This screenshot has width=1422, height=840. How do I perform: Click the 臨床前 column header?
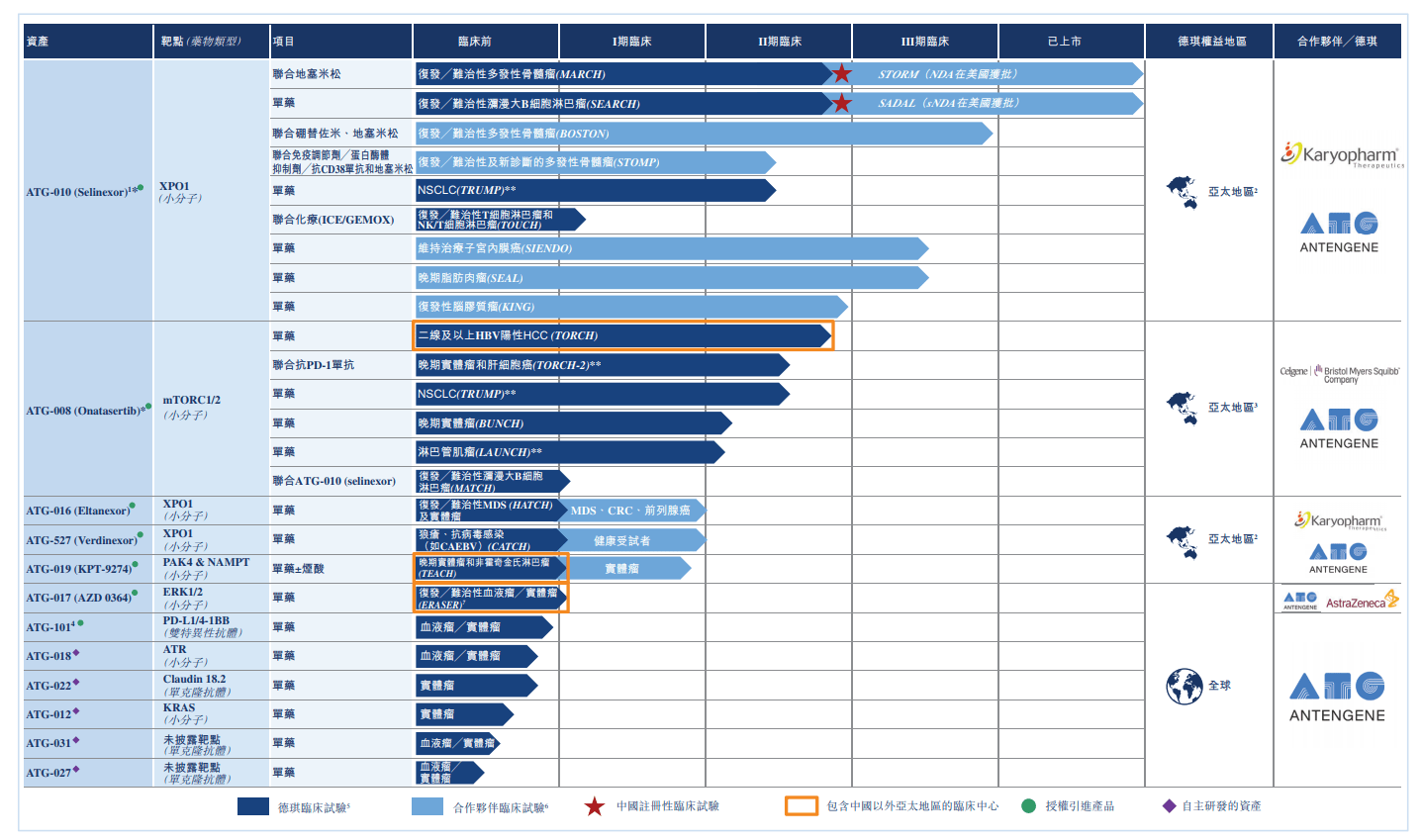[486, 42]
